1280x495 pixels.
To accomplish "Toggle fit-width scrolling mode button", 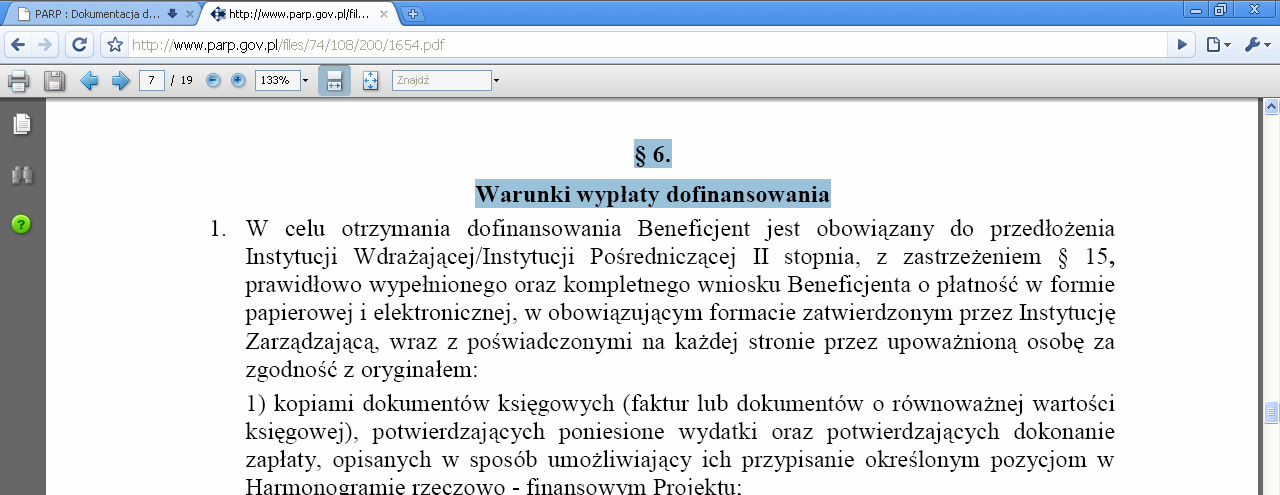I will (334, 81).
